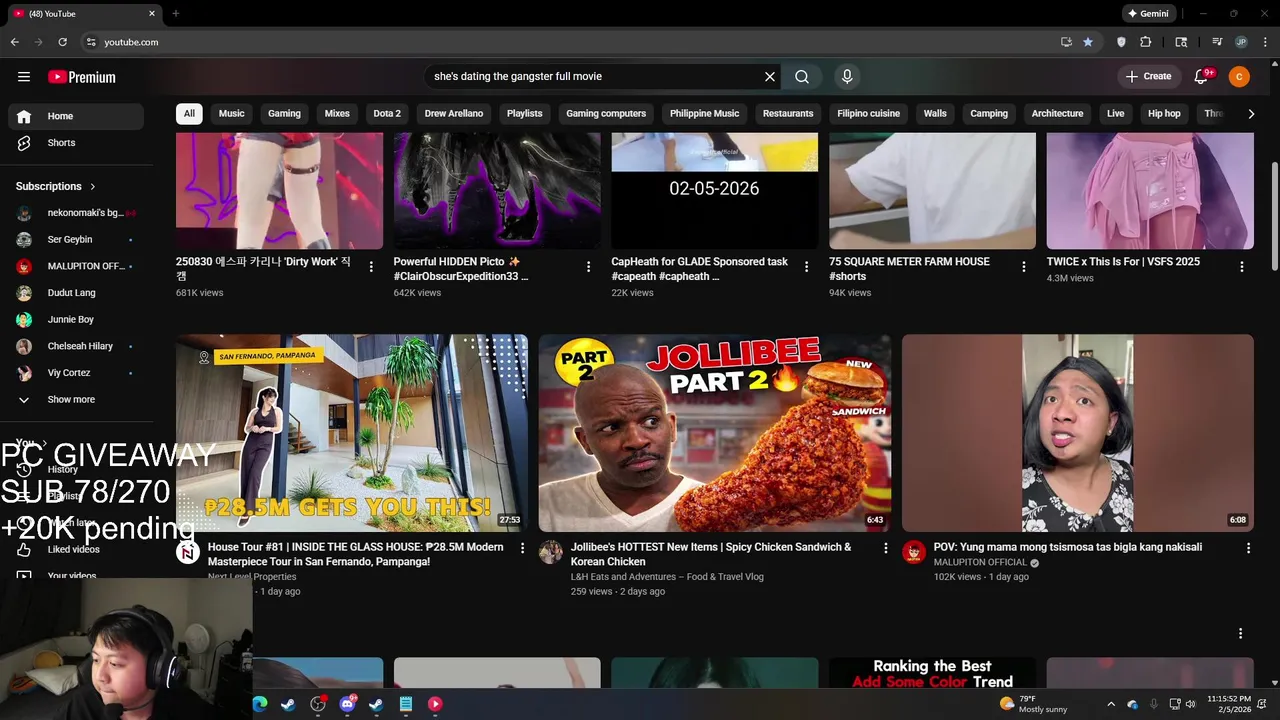Viewport: 1280px width, 720px height.
Task: Open Liked videos in the sidebar
Action: click(x=76, y=549)
